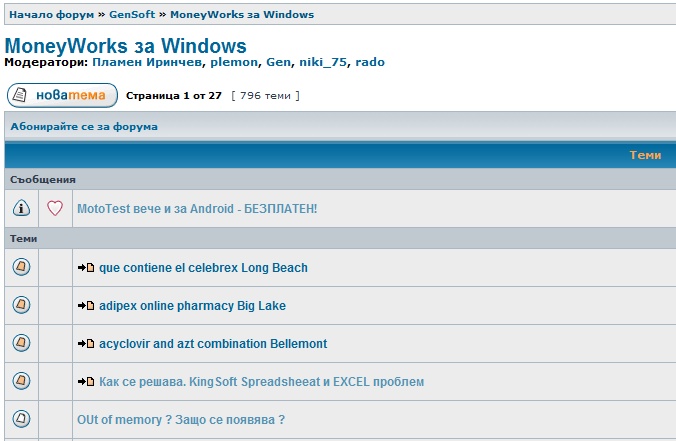Image resolution: width=676 pixels, height=441 pixels.
Task: Click topic status icon for acyclovir and azt
Action: 21,343
